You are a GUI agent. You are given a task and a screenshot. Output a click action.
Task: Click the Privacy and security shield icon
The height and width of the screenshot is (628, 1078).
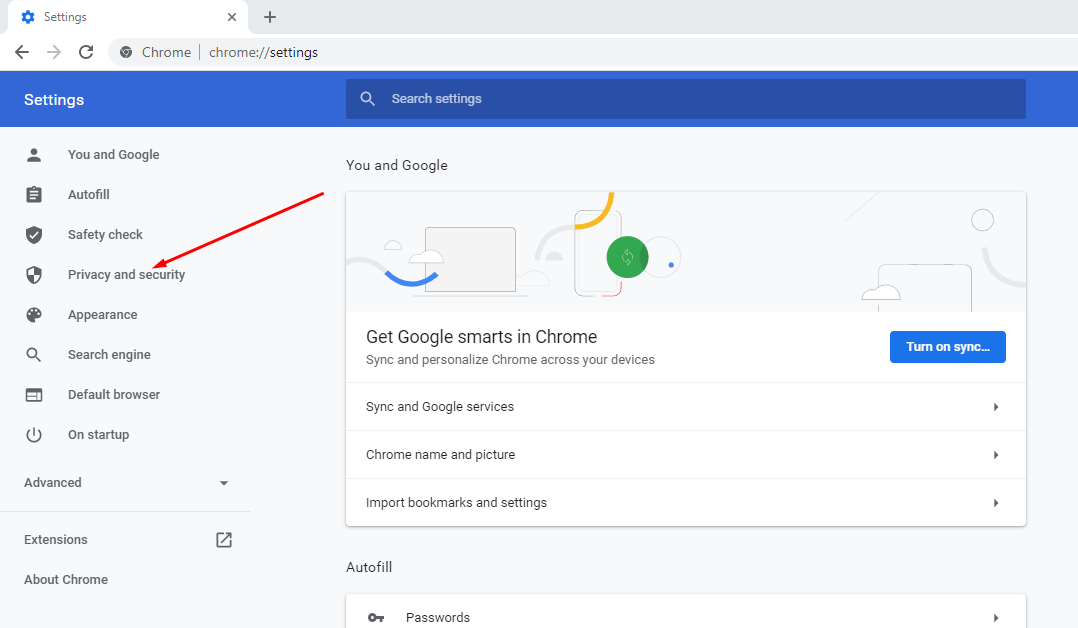click(34, 274)
